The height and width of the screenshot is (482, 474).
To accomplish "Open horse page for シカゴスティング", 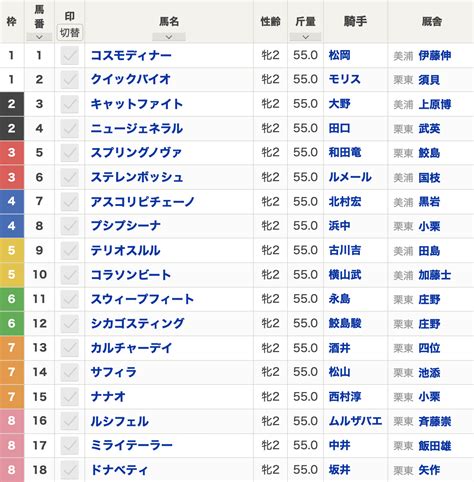I will coord(137,323).
